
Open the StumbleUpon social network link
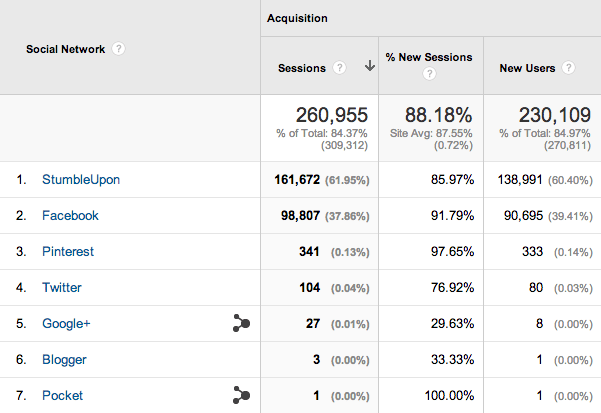click(81, 180)
